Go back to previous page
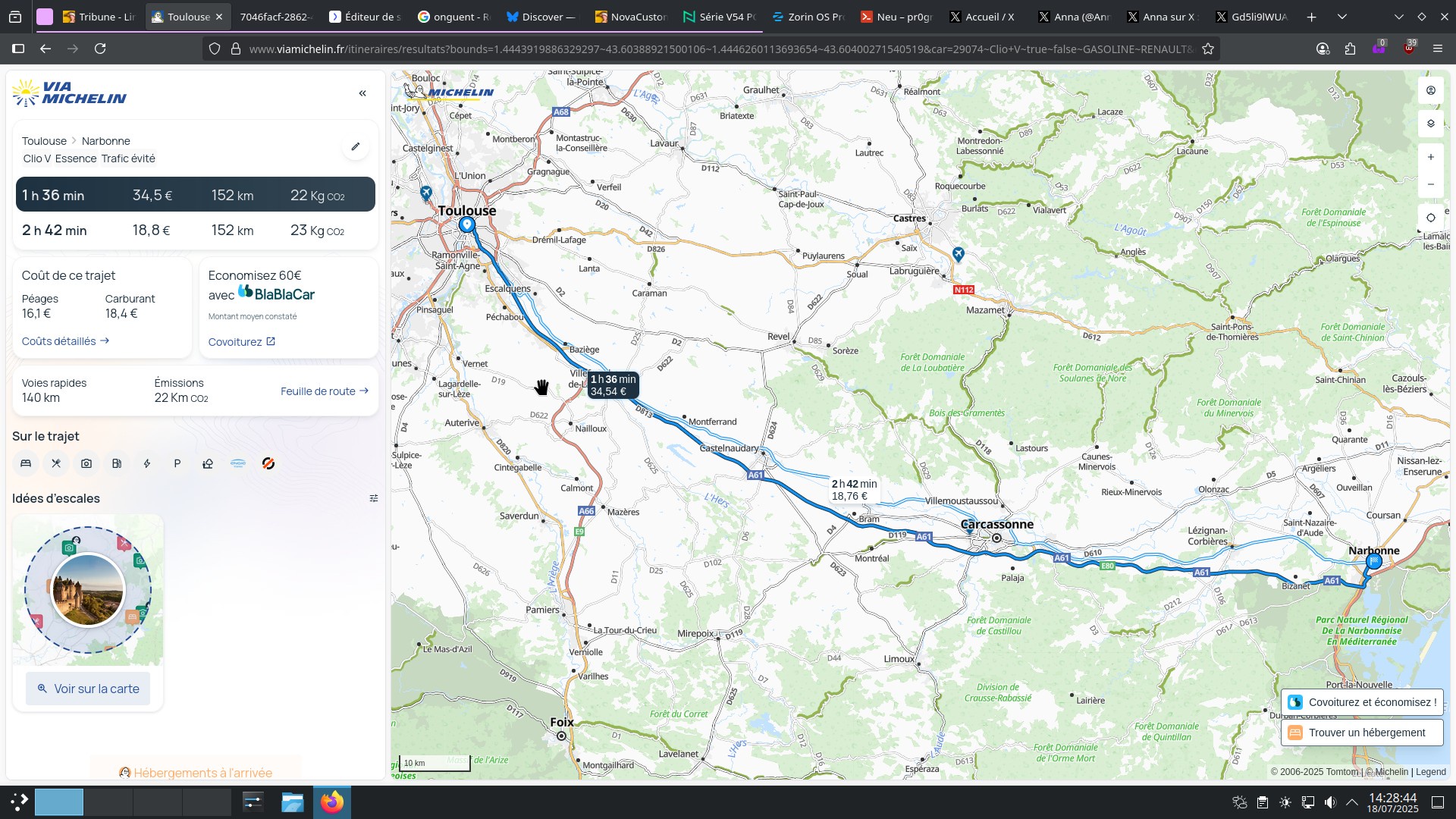 tap(45, 49)
